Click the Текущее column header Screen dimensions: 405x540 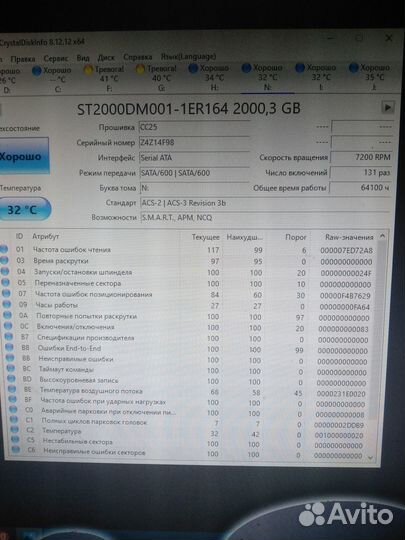pos(206,237)
